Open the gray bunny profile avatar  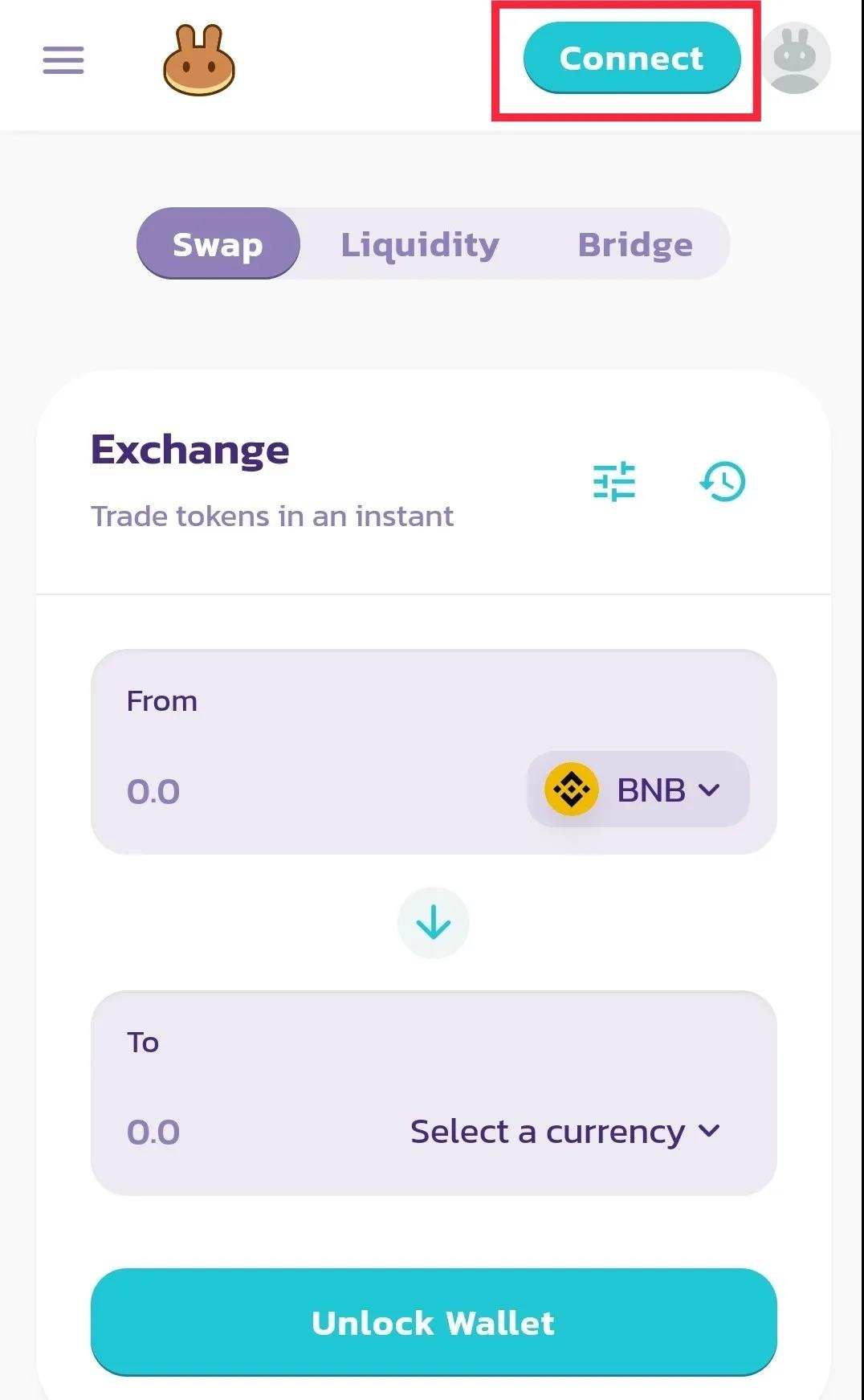point(795,59)
